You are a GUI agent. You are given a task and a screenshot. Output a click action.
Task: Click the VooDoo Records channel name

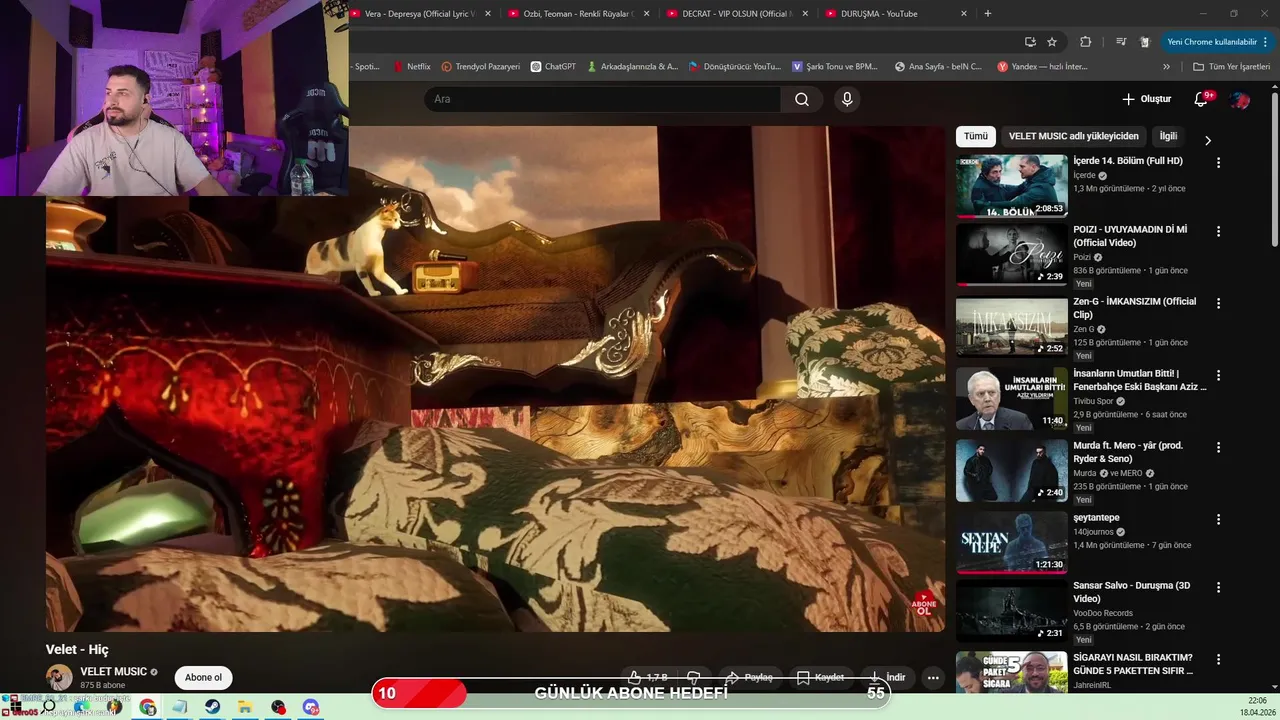[1103, 613]
